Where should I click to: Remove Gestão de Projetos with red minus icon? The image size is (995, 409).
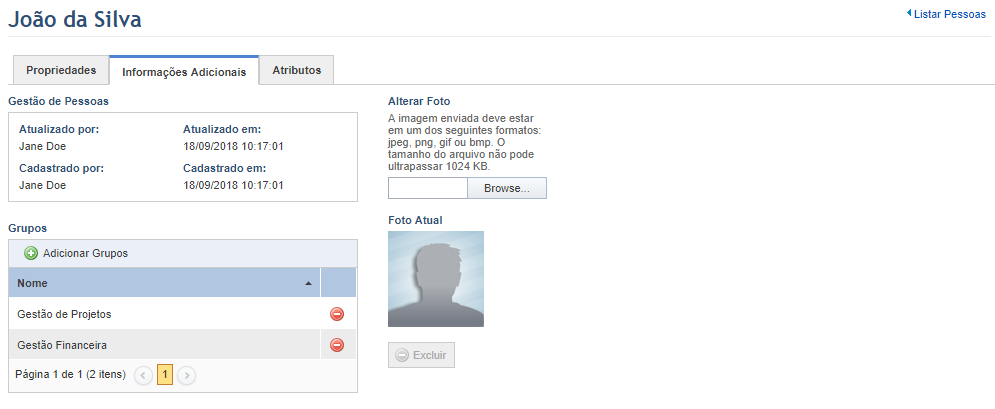pyautogui.click(x=337, y=314)
